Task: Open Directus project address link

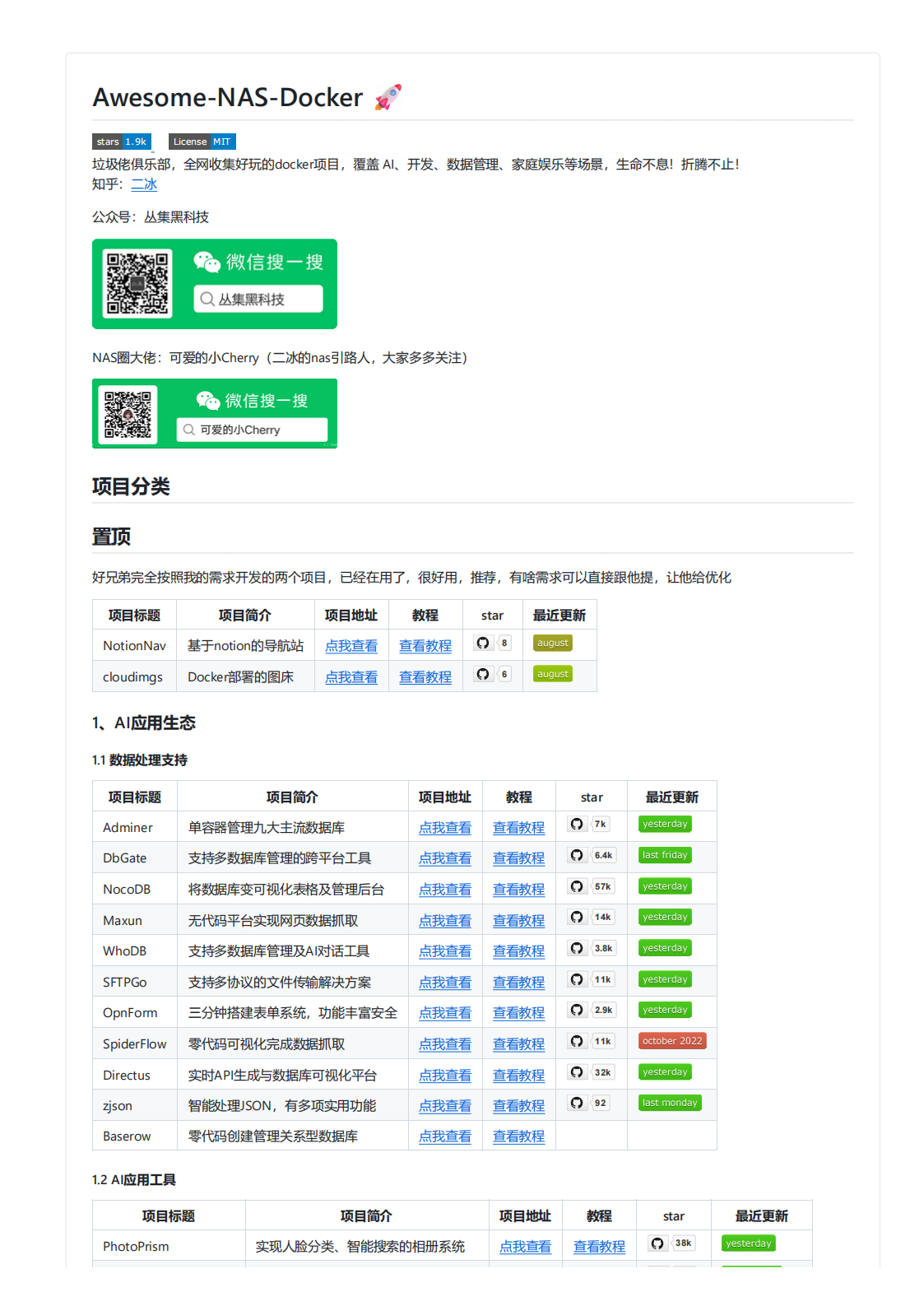Action: click(445, 1076)
